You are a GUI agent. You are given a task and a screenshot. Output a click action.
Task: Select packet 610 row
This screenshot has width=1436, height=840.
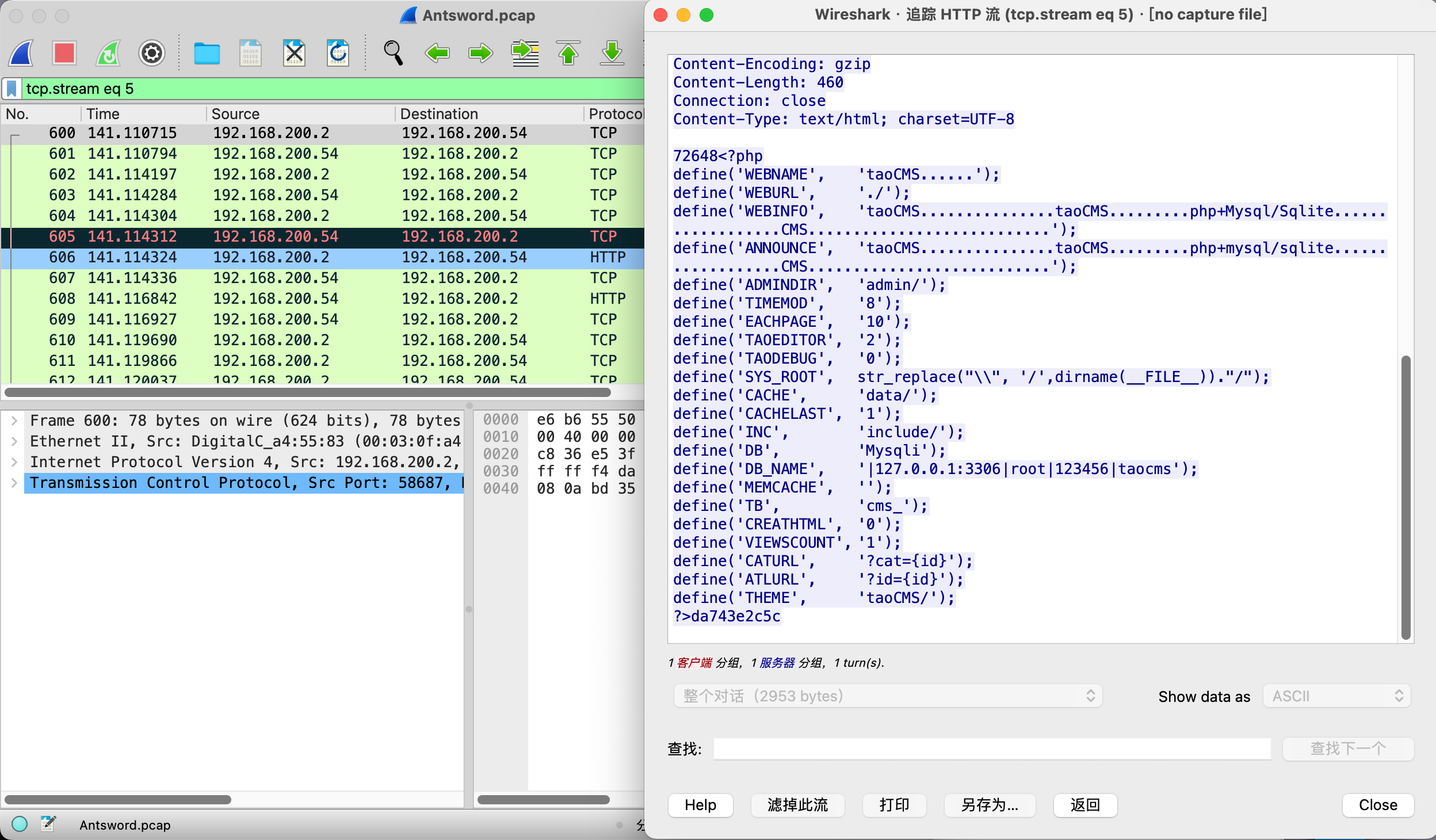coord(323,340)
